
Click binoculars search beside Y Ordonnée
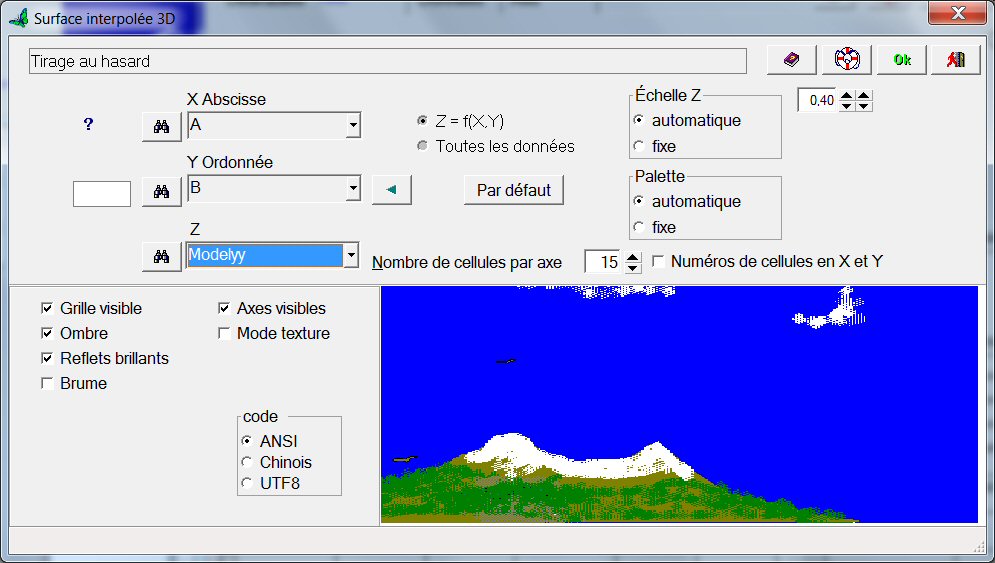coord(161,191)
